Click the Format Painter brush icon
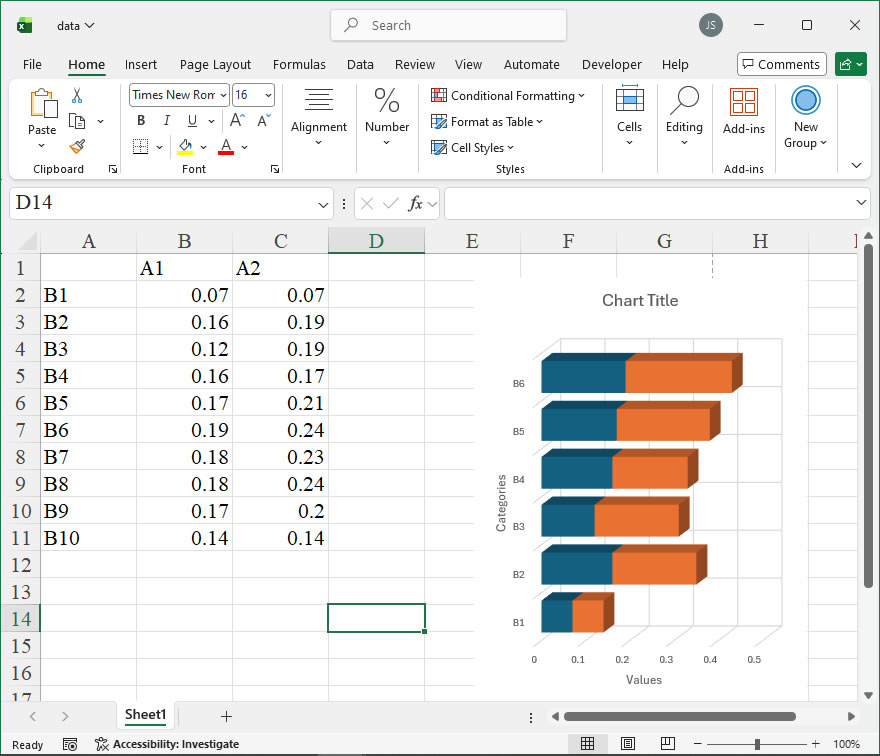Image resolution: width=880 pixels, height=756 pixels. pos(77,146)
